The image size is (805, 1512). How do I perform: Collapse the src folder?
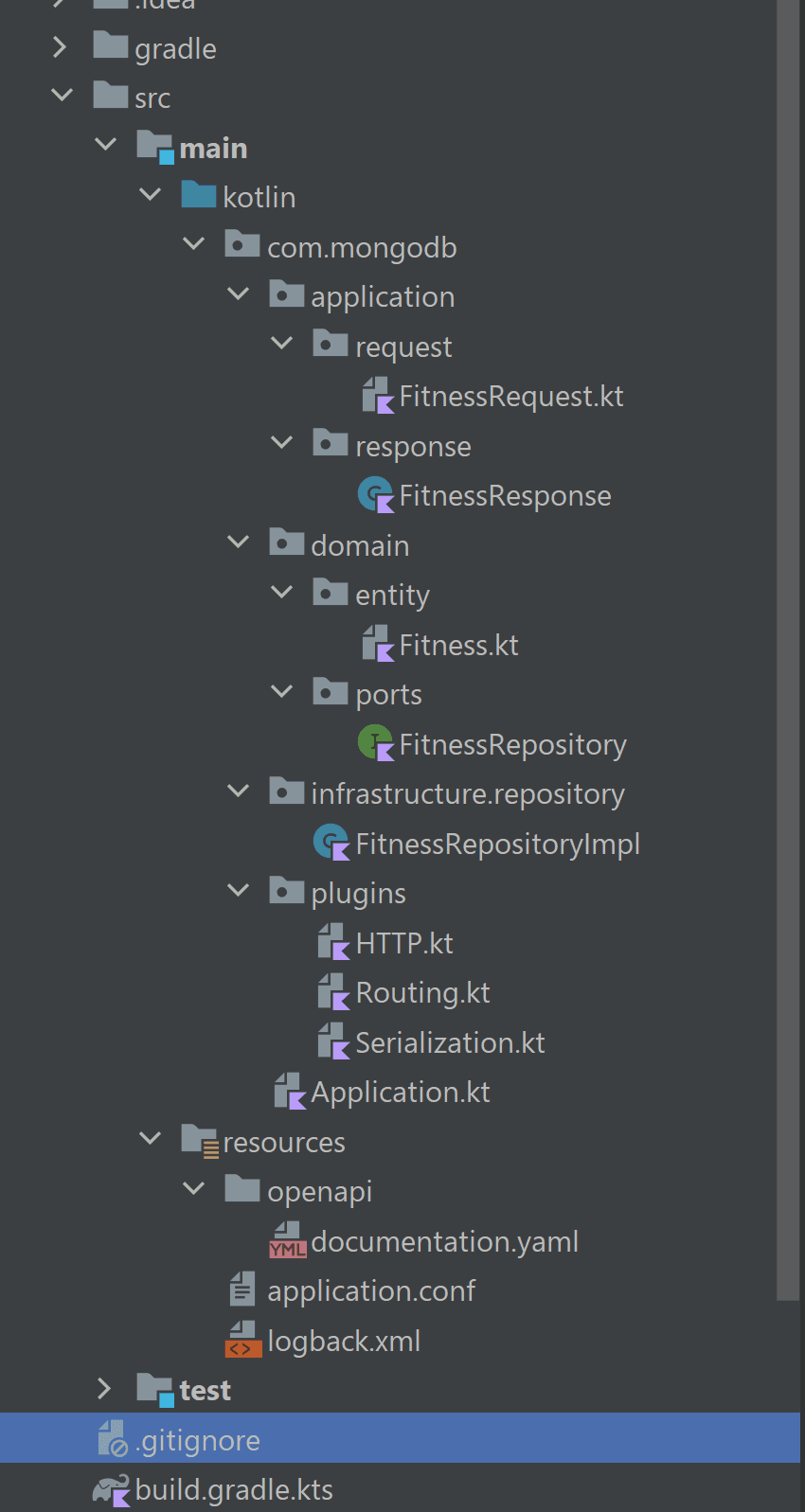pos(63,96)
